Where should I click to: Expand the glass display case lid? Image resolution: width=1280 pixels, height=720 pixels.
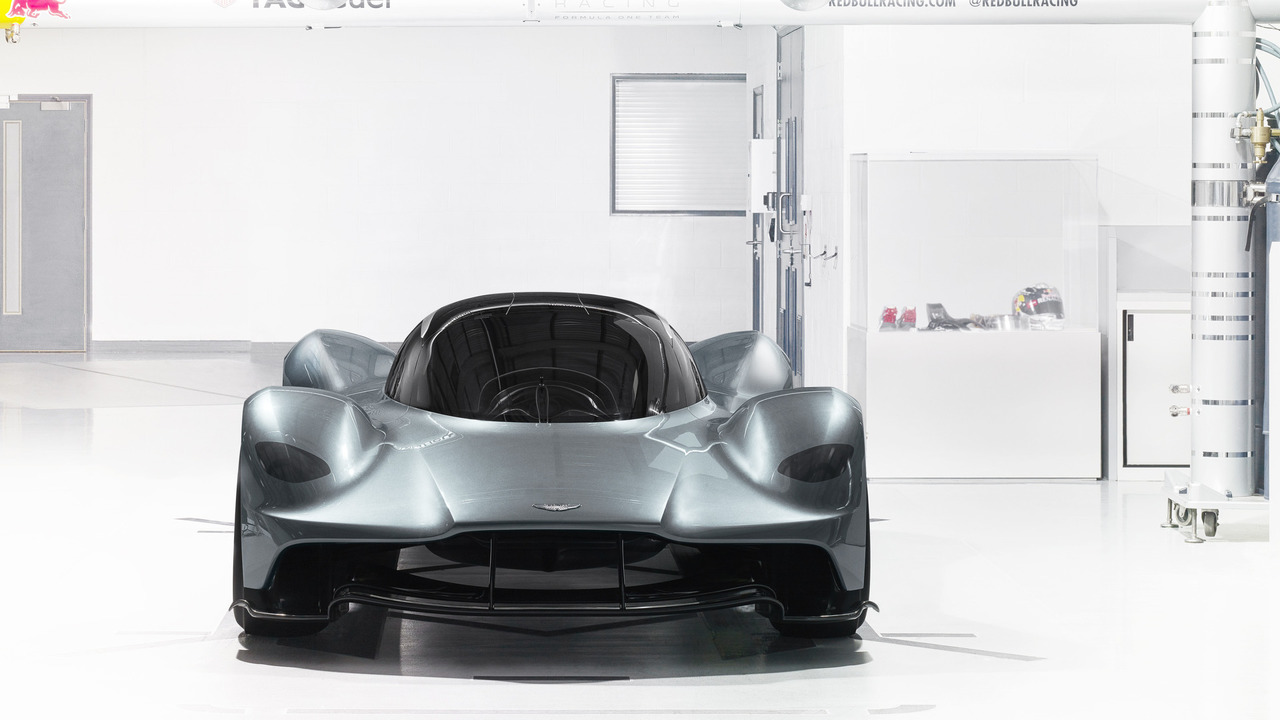tap(975, 160)
